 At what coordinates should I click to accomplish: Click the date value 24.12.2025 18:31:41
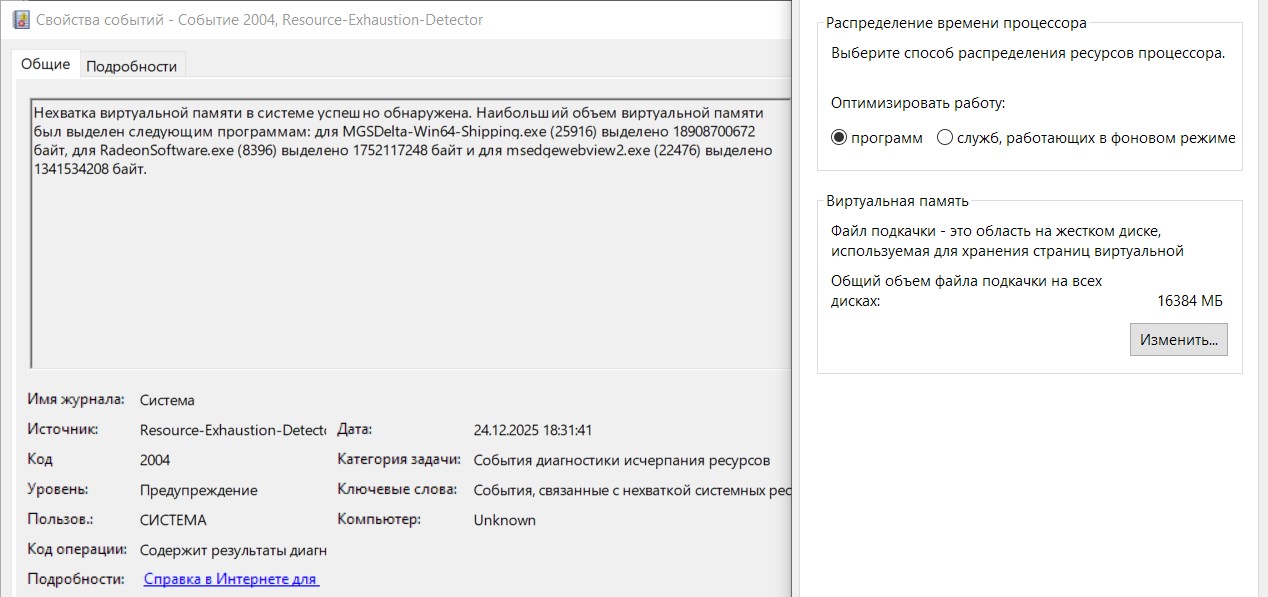533,430
